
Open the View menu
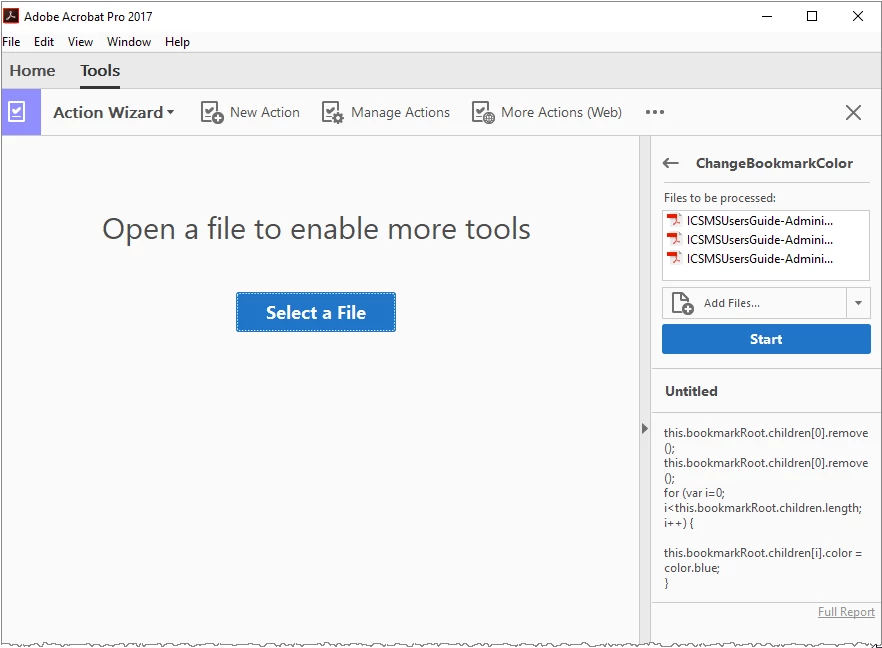click(80, 42)
